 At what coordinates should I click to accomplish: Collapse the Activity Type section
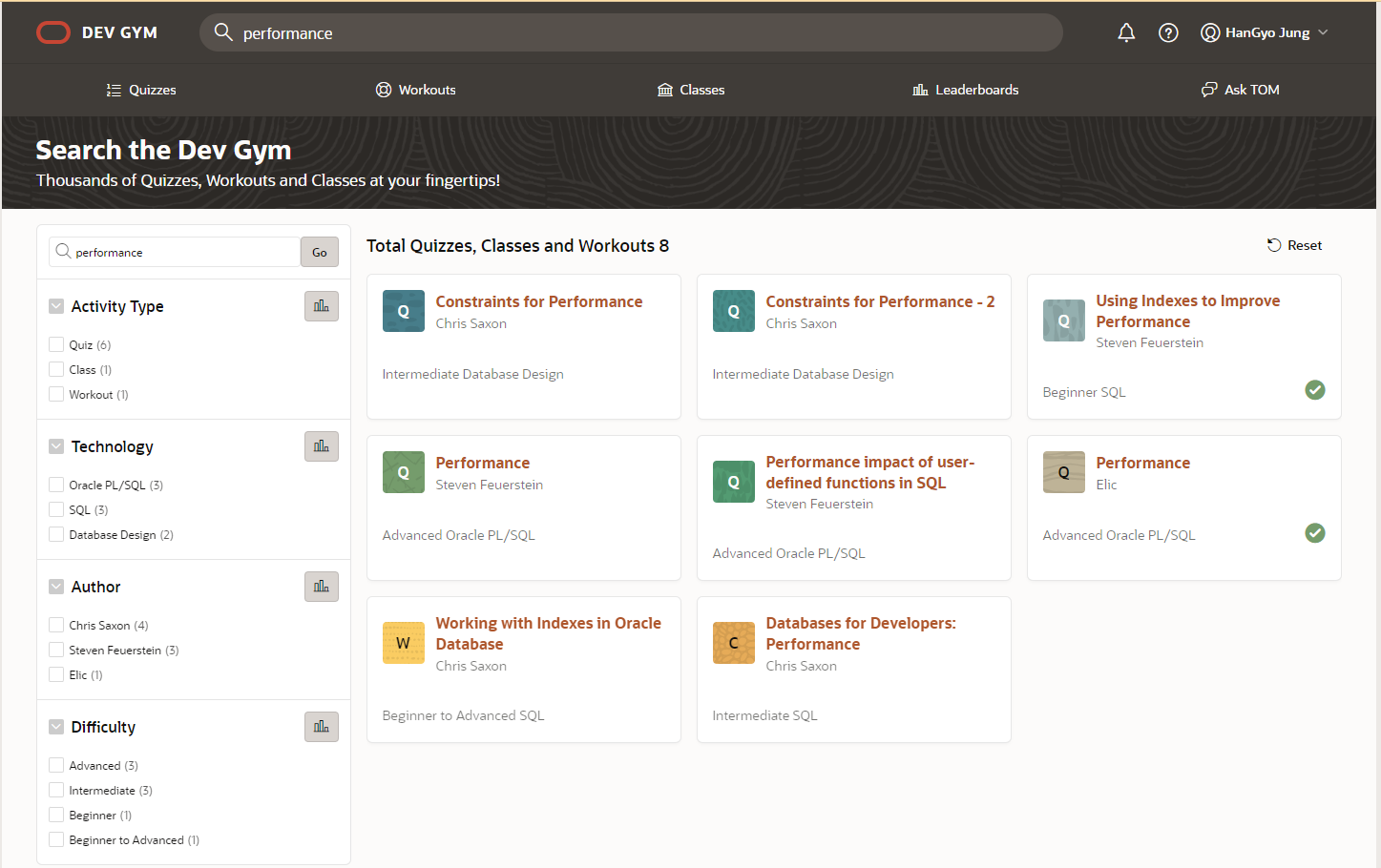point(56,306)
